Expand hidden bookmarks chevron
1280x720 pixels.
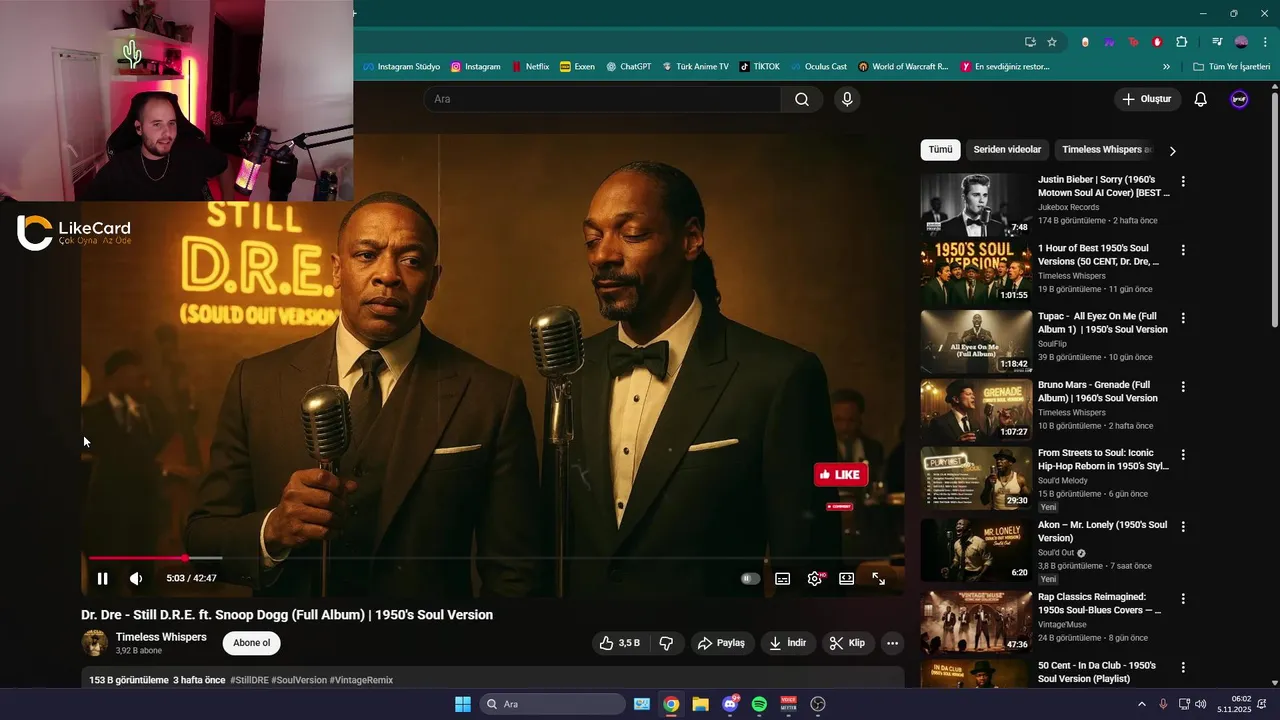point(1166,67)
